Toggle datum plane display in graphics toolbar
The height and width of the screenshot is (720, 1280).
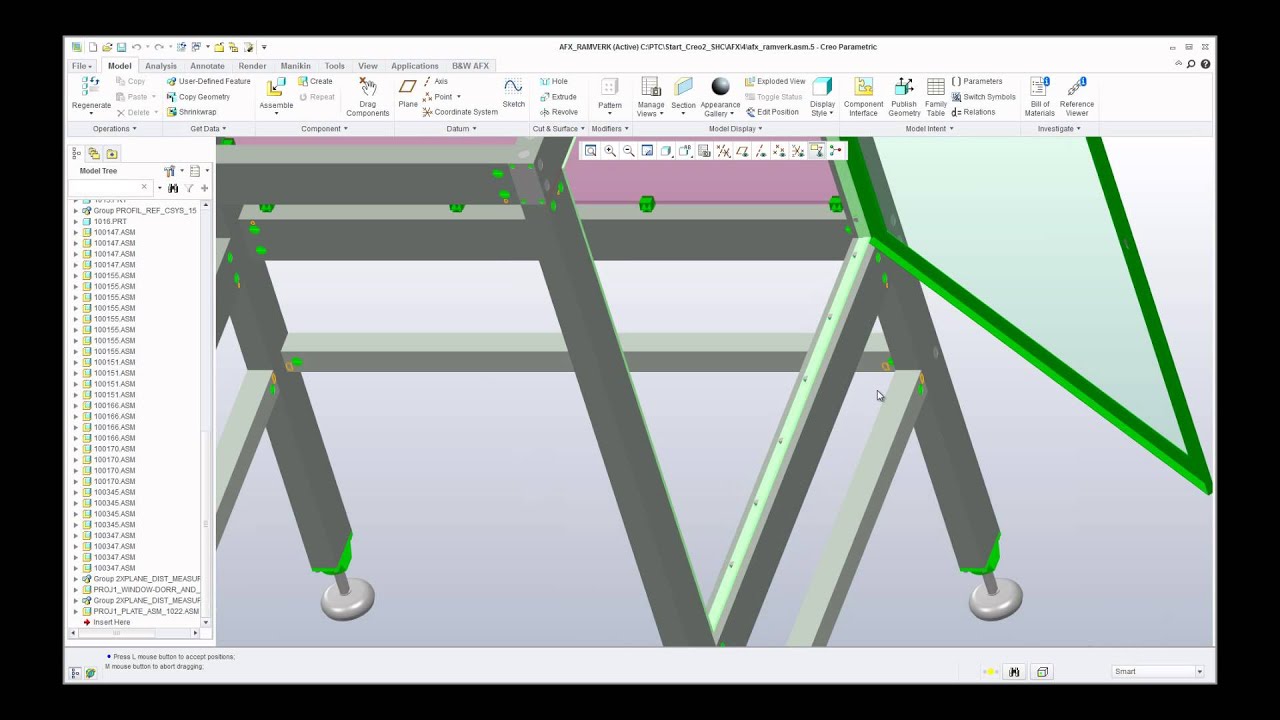742,151
